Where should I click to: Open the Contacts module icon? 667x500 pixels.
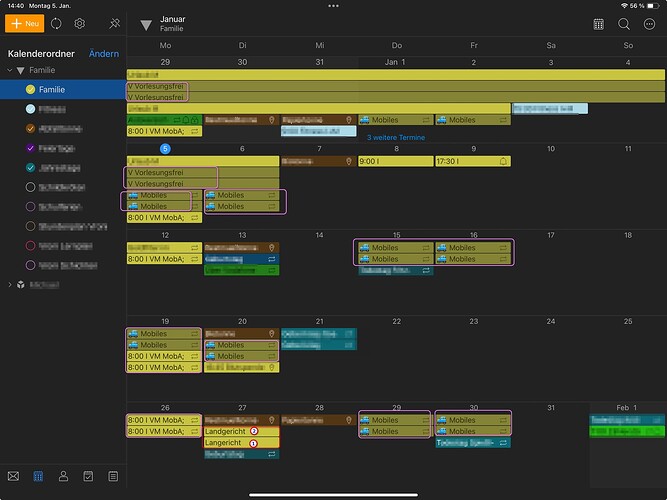(x=63, y=476)
